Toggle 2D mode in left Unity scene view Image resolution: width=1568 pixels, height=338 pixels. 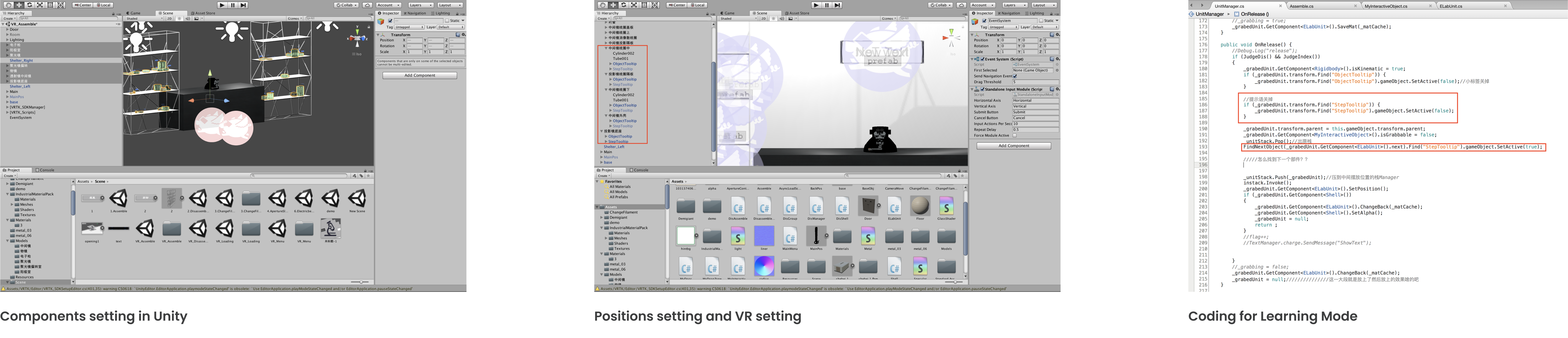tap(170, 18)
